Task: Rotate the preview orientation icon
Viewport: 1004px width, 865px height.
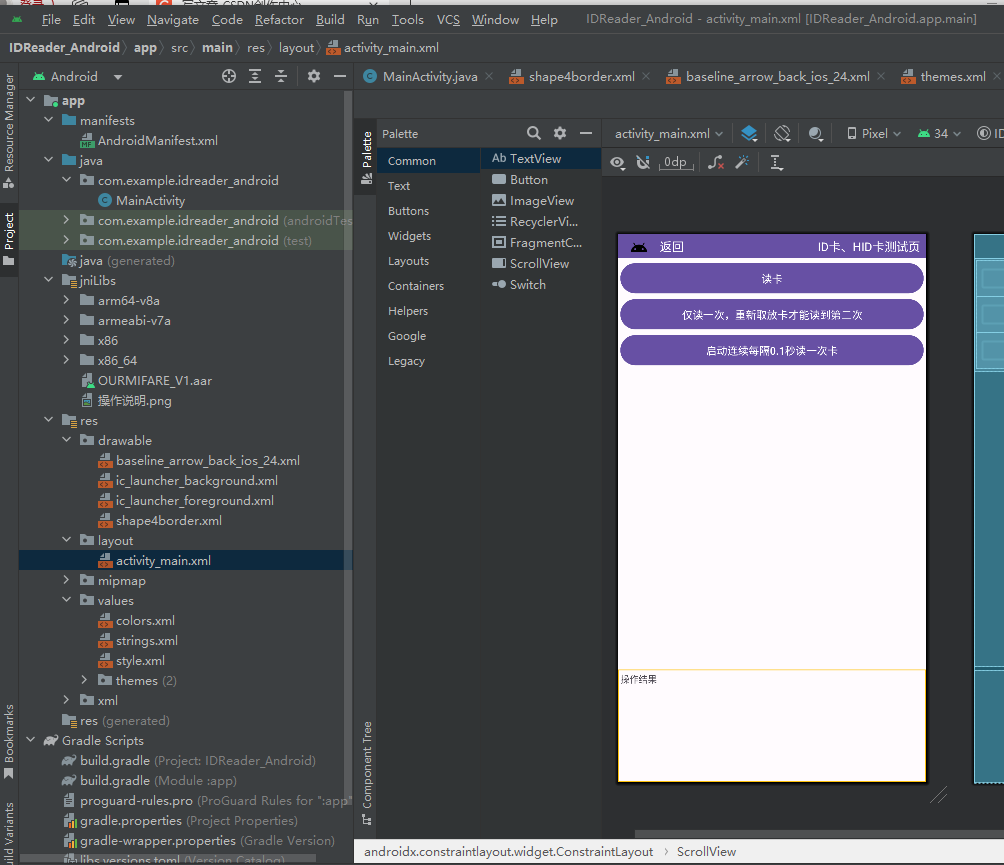Action: pos(782,133)
